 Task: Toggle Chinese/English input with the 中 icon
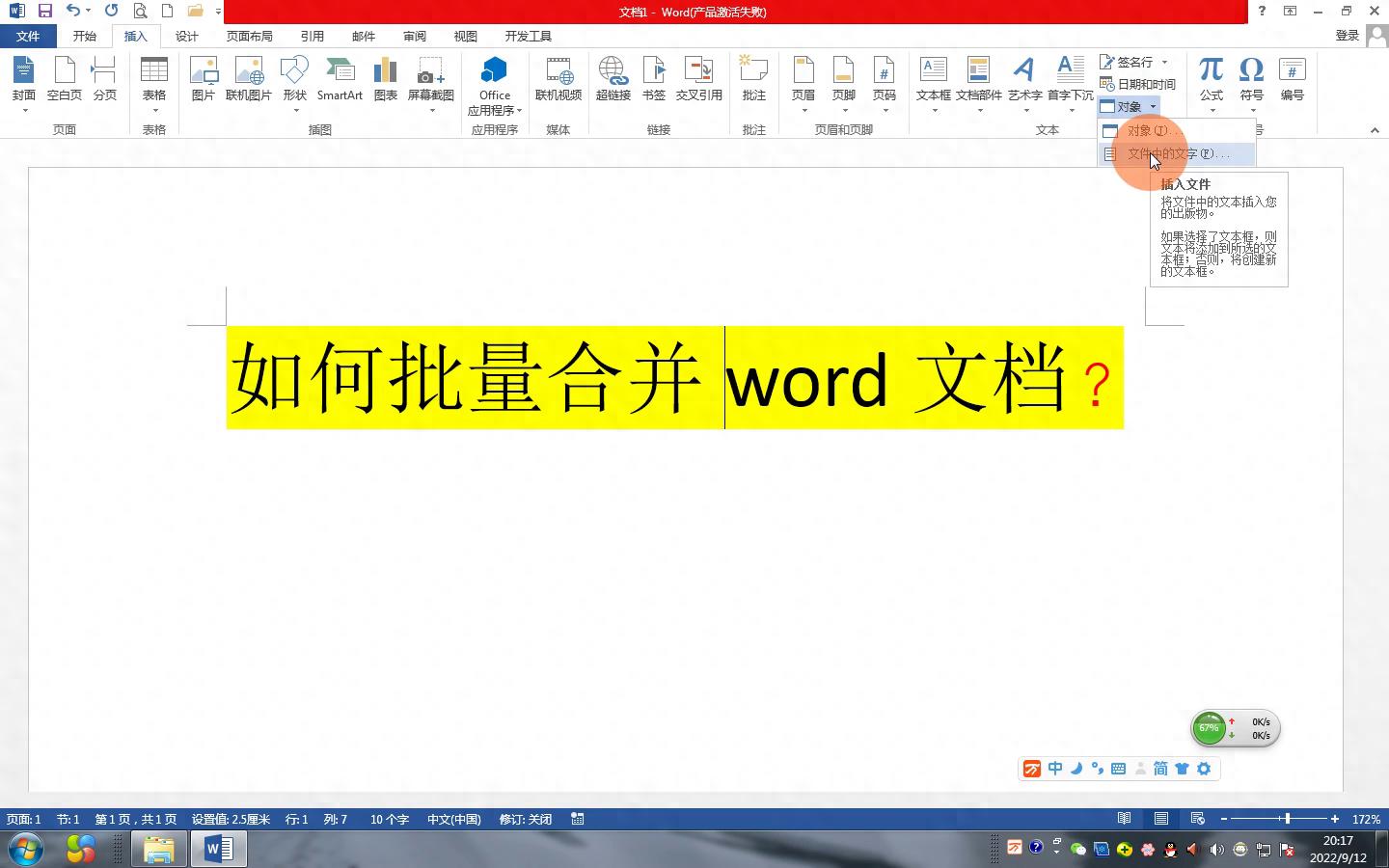(1055, 769)
